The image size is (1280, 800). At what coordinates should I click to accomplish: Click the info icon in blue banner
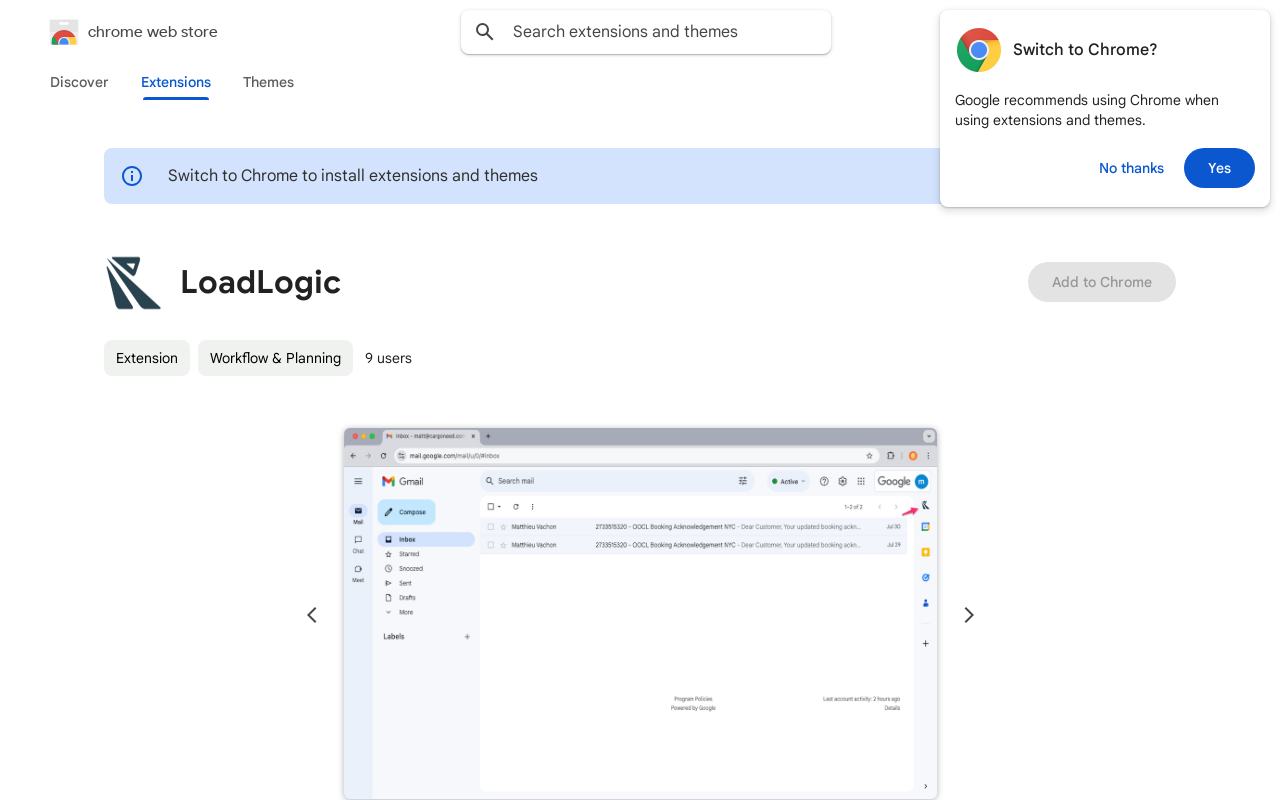[x=132, y=176]
